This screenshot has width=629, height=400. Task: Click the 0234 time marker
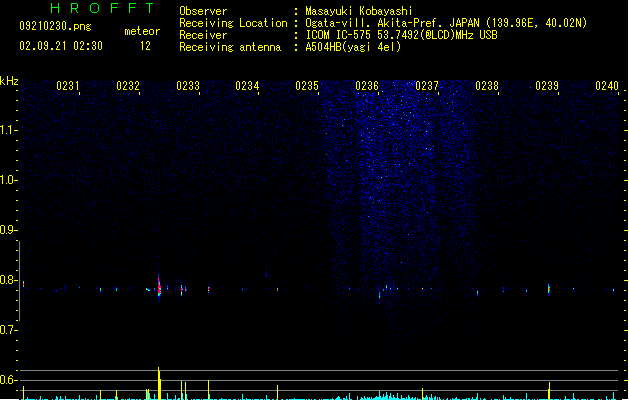click(247, 86)
